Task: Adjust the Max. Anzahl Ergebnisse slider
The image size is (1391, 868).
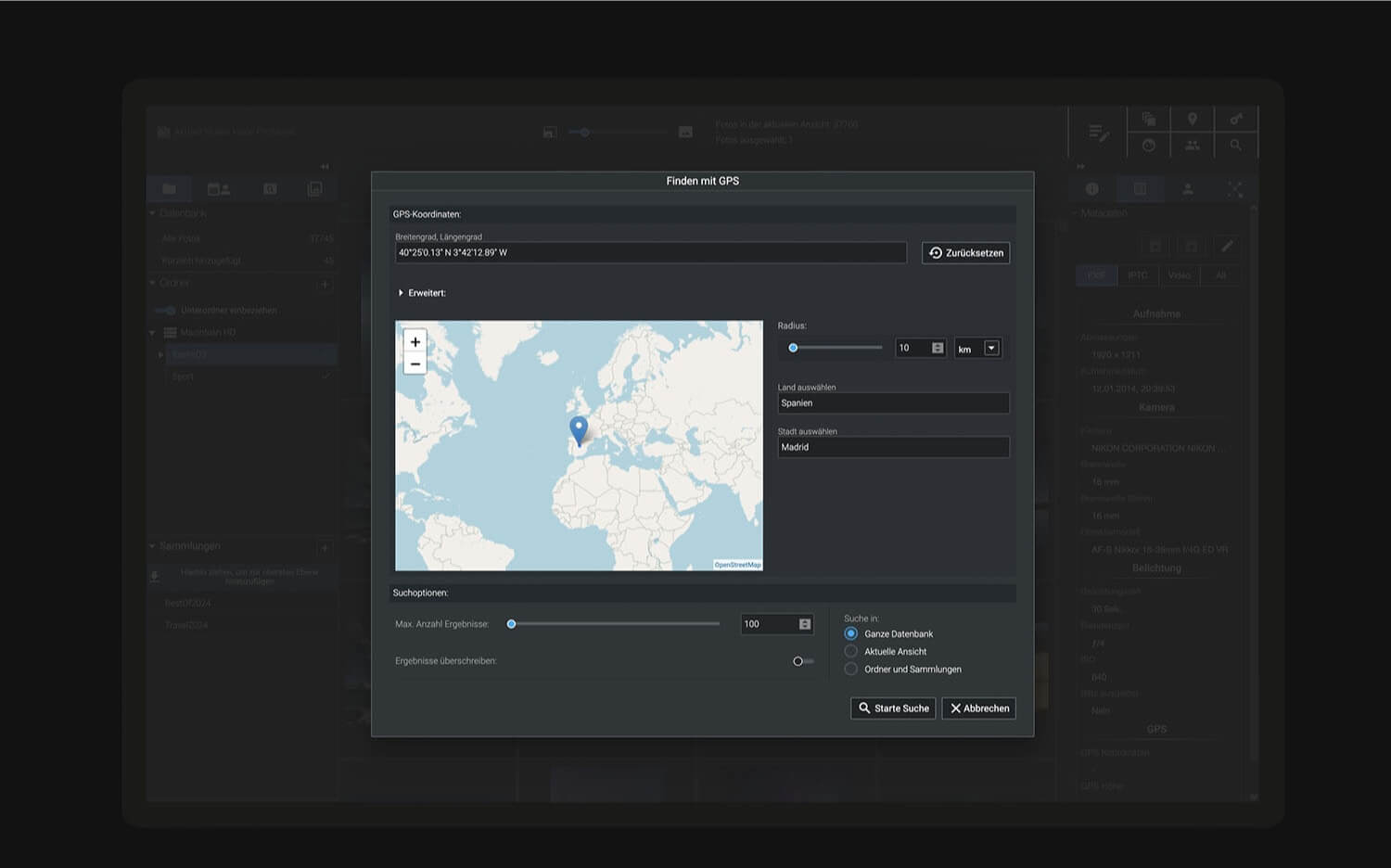Action: tap(615, 624)
